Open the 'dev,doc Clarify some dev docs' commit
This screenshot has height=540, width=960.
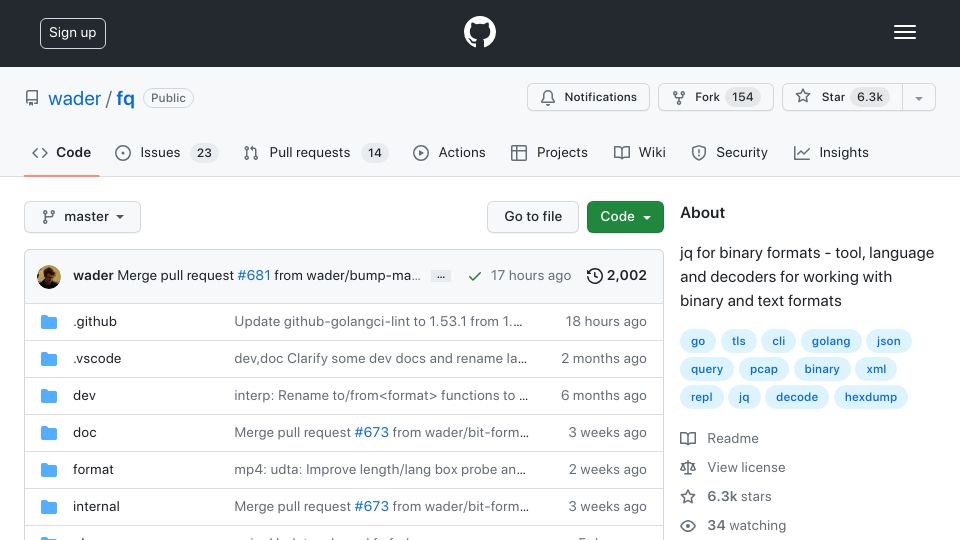tap(380, 358)
